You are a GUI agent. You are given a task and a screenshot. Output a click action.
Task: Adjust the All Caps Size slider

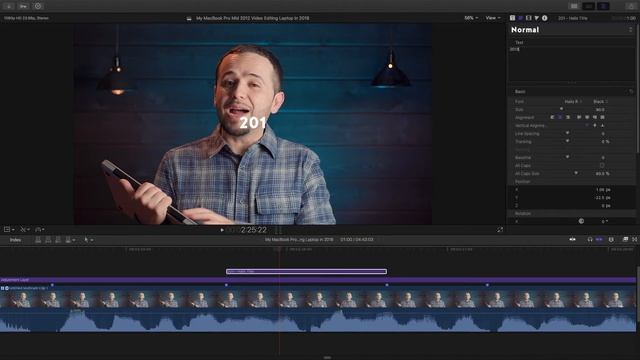[576, 173]
